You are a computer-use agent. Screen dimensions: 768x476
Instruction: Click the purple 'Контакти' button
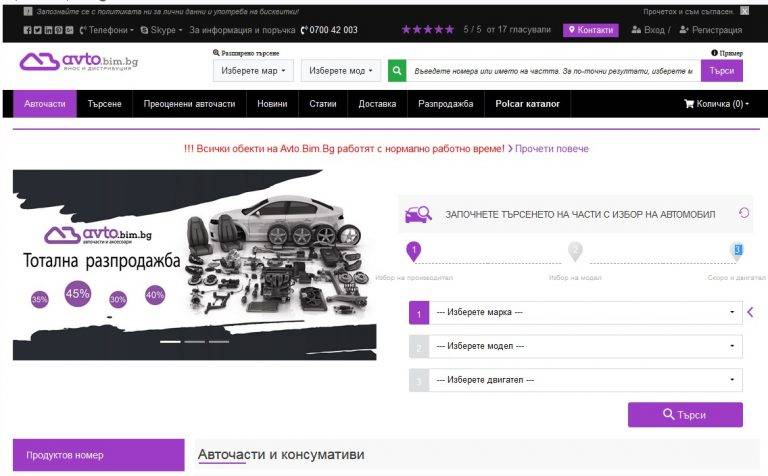590,30
